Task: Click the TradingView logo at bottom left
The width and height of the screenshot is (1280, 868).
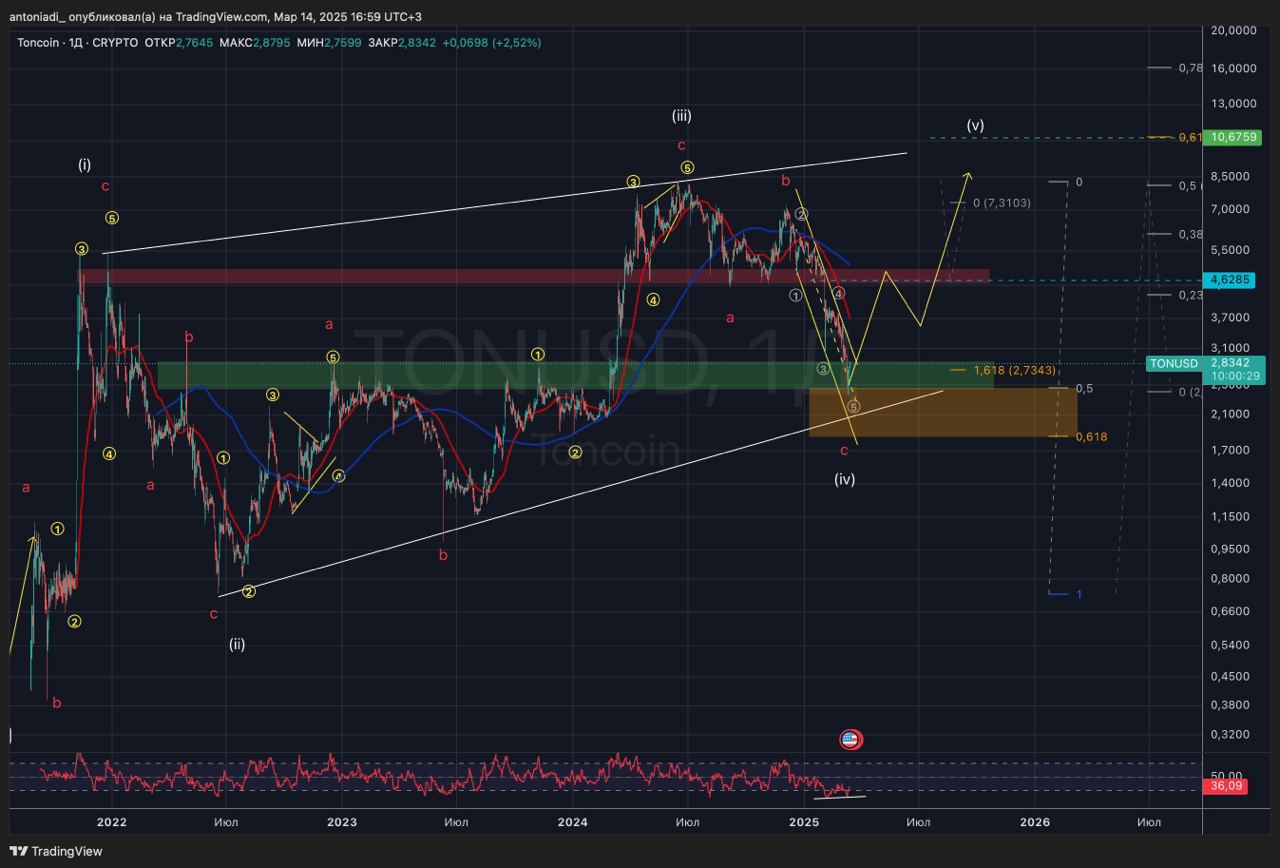Action: click(x=57, y=852)
